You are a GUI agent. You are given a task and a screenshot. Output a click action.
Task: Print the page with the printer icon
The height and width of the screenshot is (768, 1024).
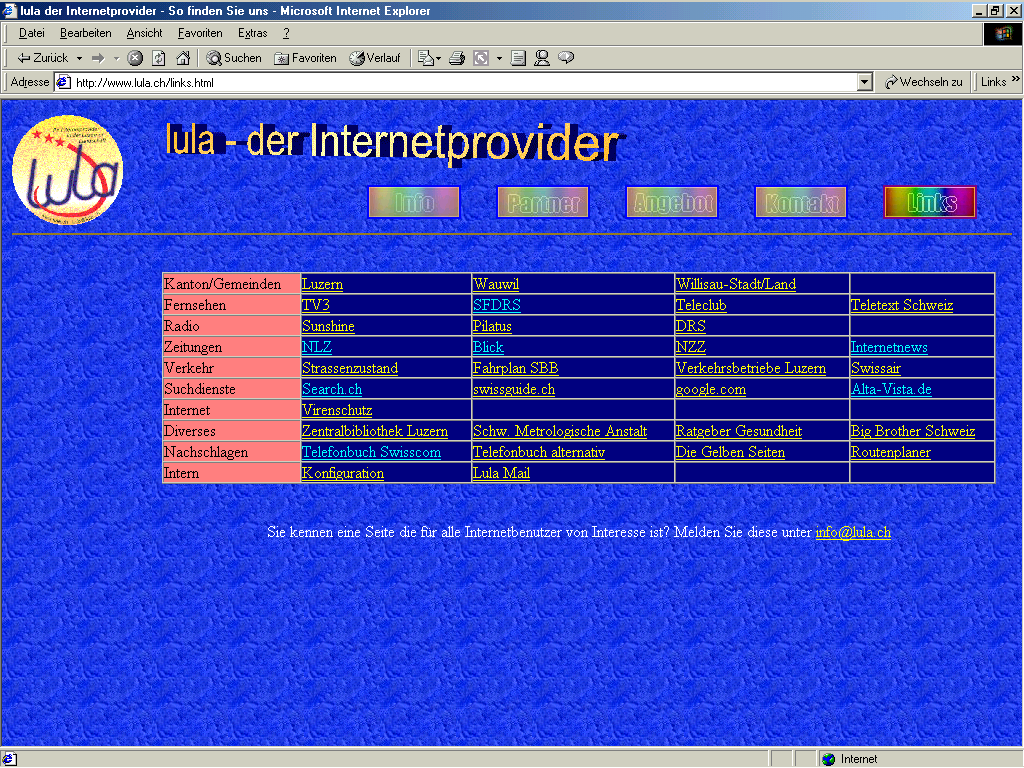(x=457, y=58)
